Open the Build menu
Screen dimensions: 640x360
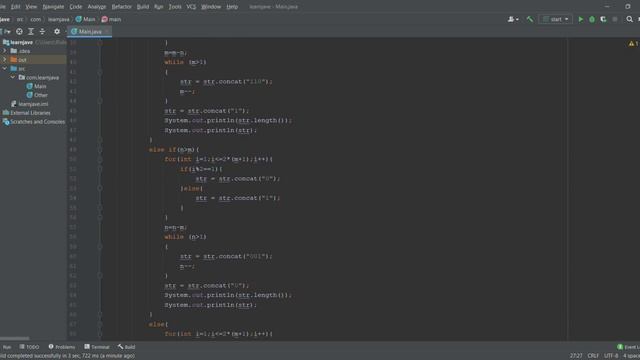143,7
